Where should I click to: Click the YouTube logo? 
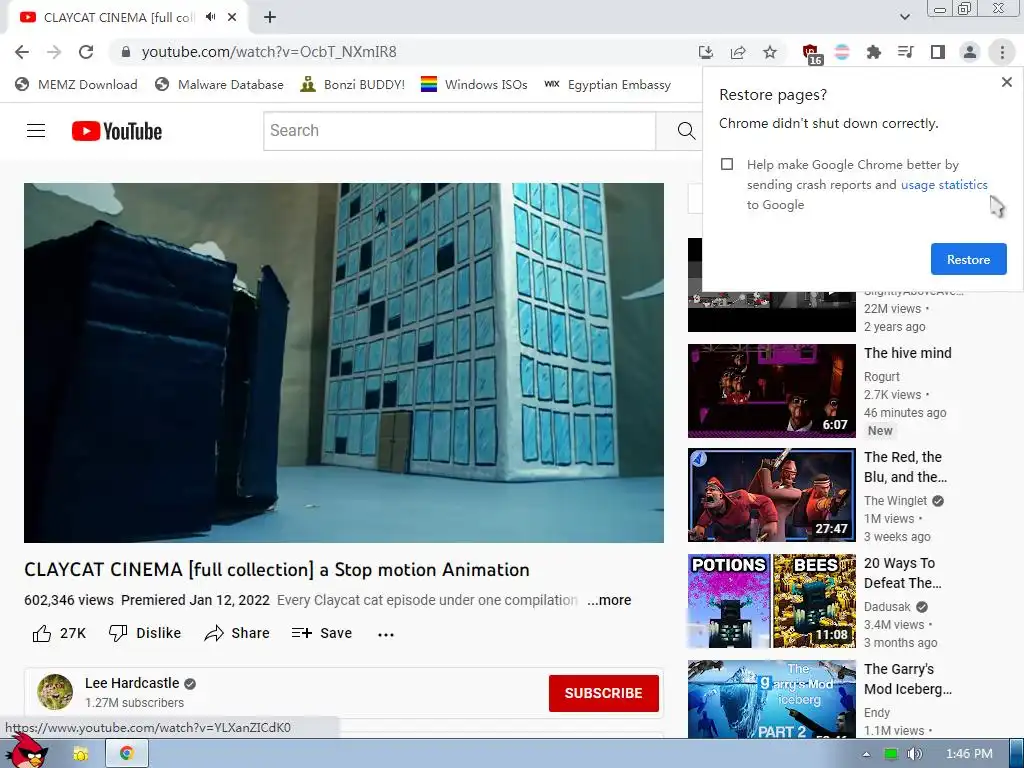117,131
